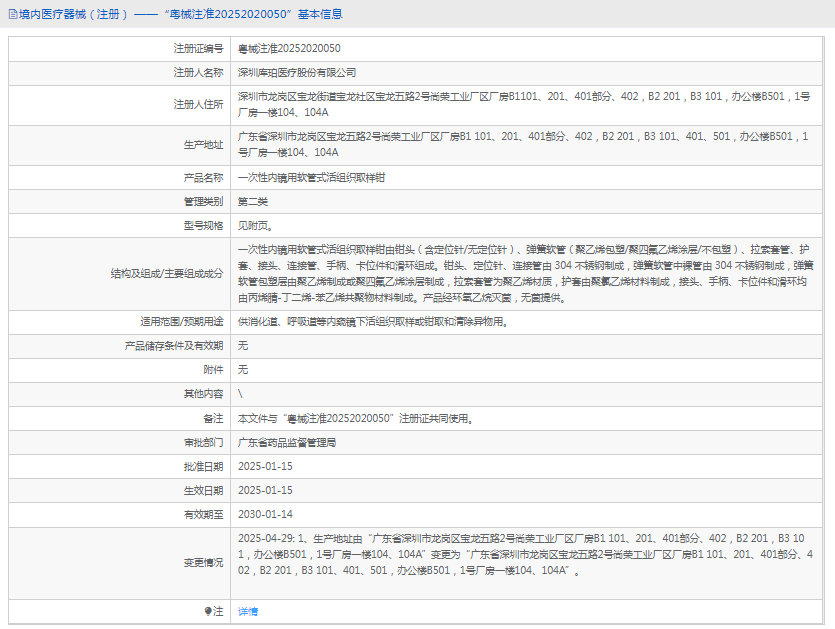Click the 附件 row label
The height and width of the screenshot is (629, 835).
[x=213, y=370]
